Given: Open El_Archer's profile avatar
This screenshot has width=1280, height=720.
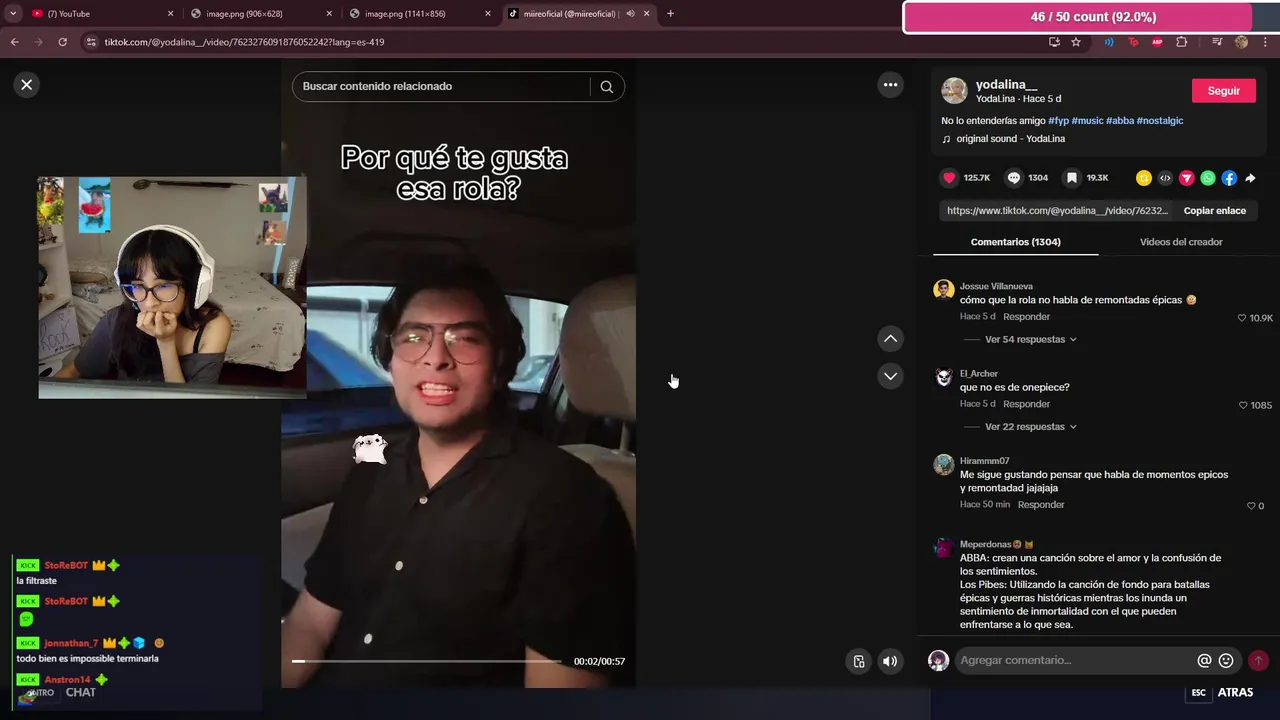Looking at the screenshot, I should [944, 378].
